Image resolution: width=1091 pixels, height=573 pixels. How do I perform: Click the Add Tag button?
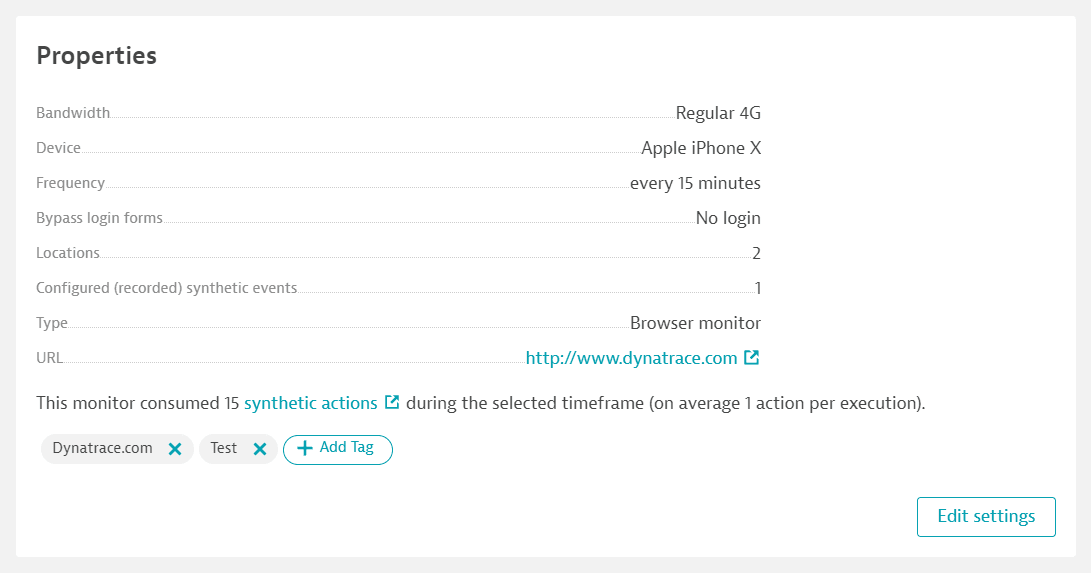click(337, 449)
